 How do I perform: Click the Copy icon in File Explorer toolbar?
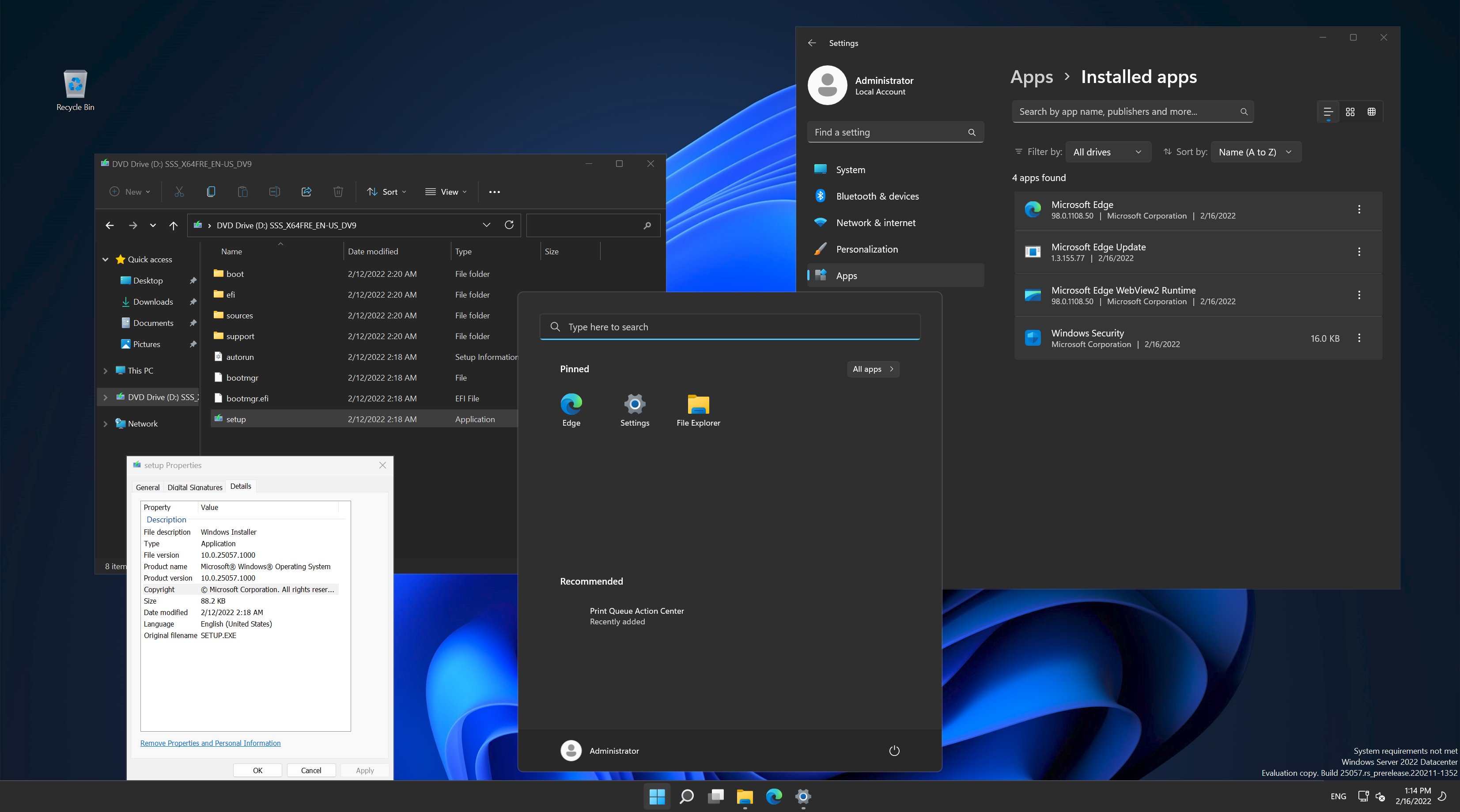[211, 192]
